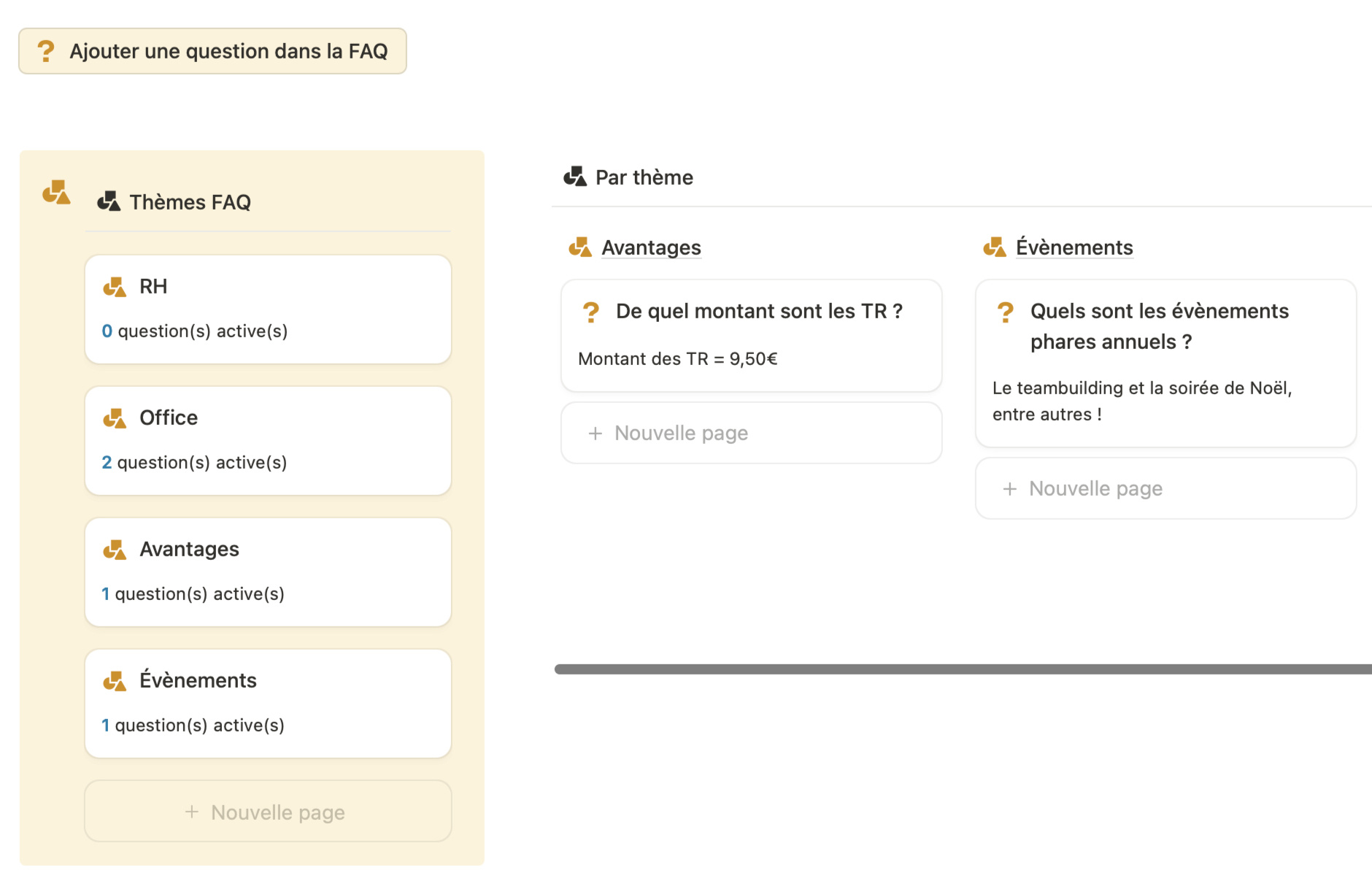Open the Par thème view tab

(x=644, y=177)
